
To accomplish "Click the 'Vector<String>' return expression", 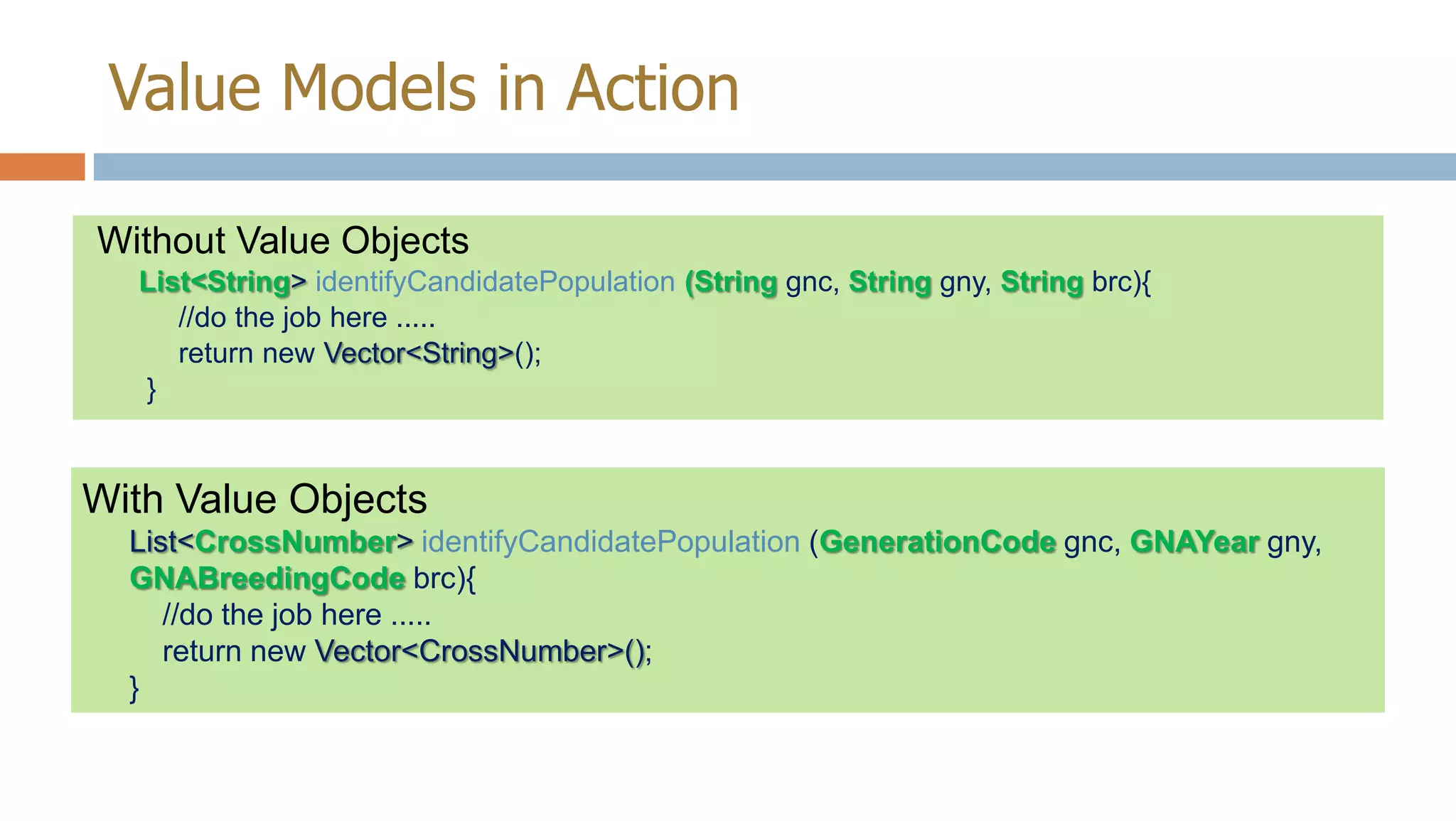I will point(419,353).
